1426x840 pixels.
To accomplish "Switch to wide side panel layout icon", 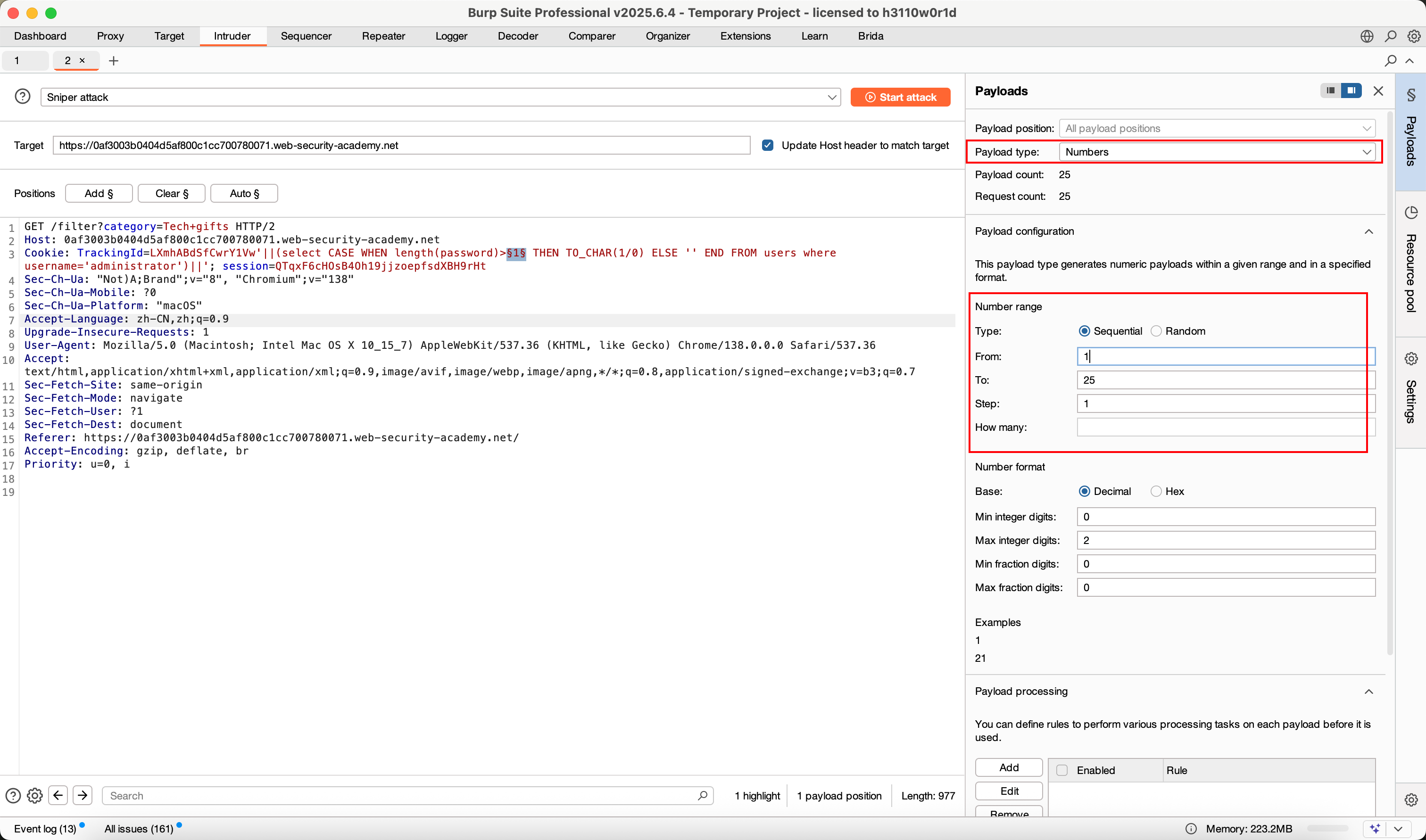I will click(1351, 91).
